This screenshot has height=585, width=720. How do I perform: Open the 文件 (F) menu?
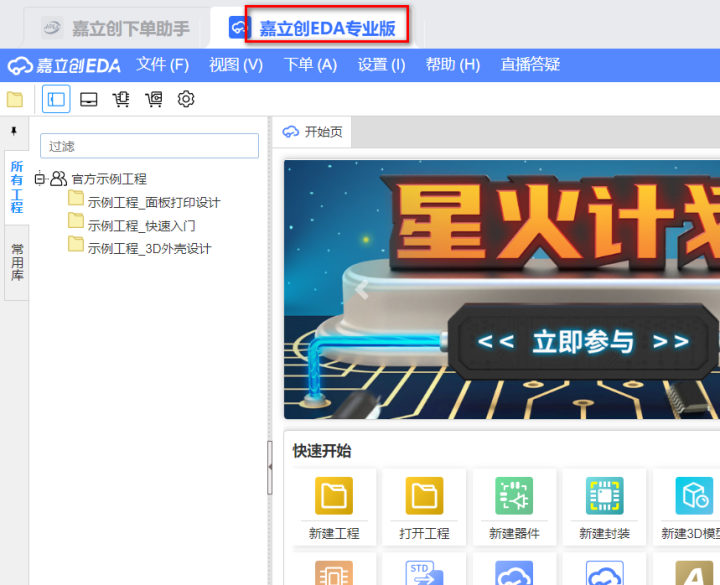163,65
